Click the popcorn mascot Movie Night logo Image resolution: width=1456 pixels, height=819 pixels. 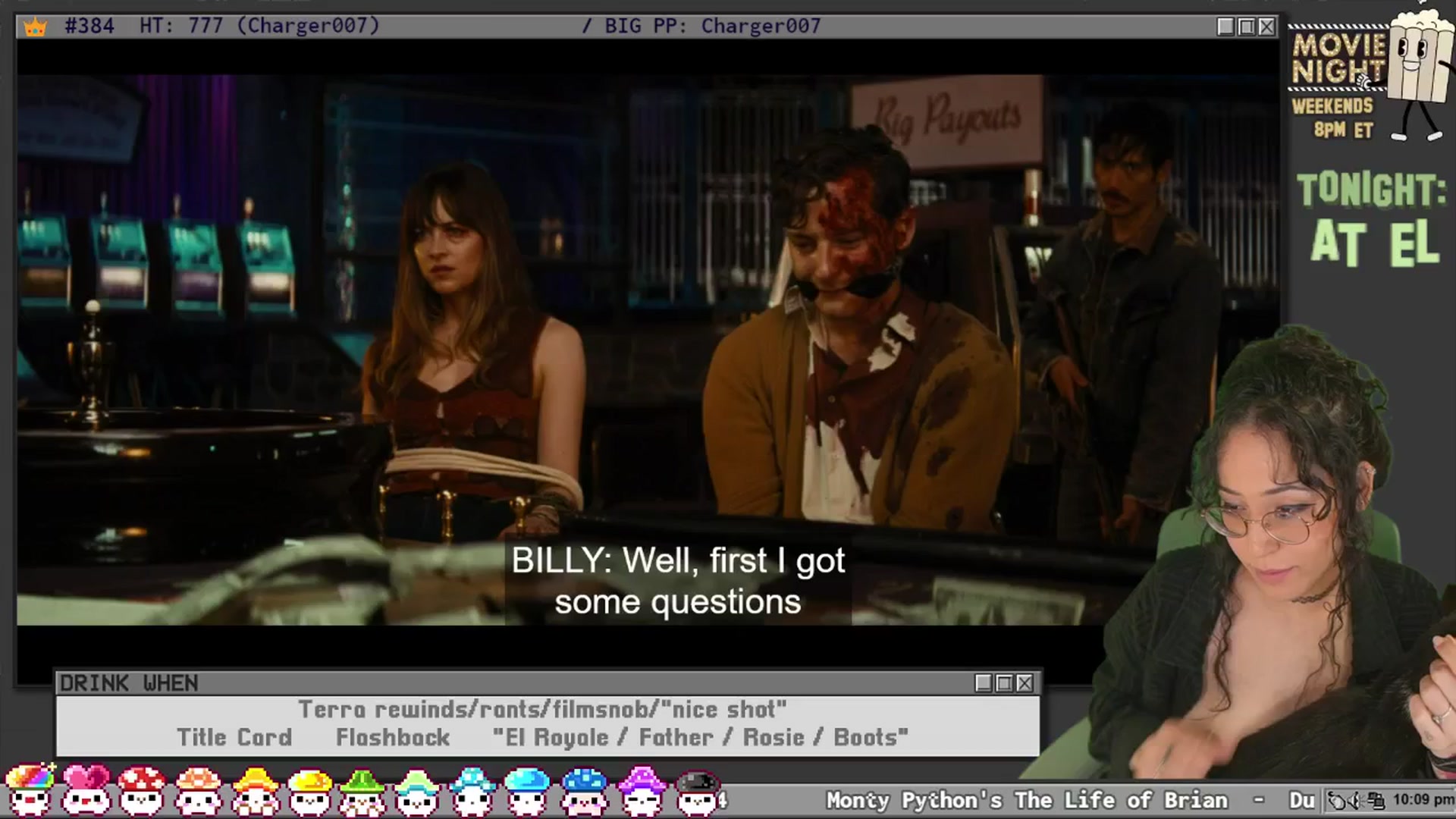1371,74
